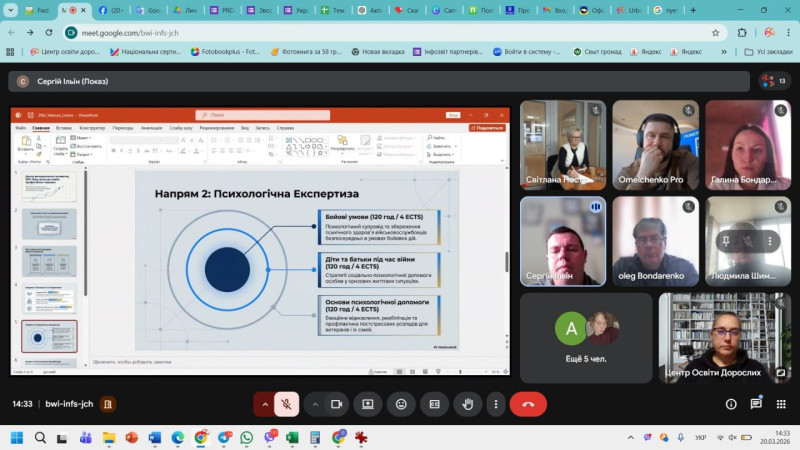Expand video settings chevron beside camera
Viewport: 800px width, 450px height.
coord(315,404)
